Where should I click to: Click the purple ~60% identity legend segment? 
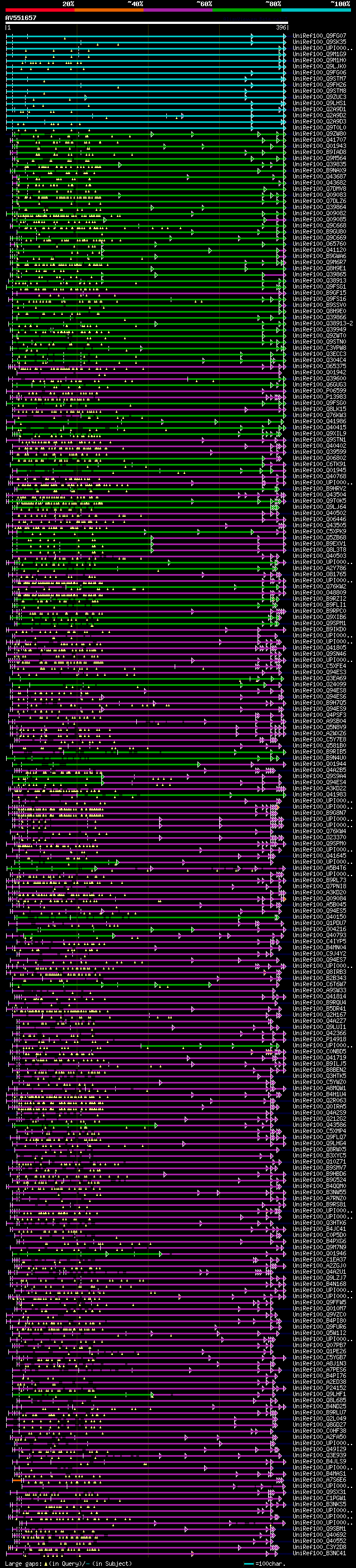point(177,10)
